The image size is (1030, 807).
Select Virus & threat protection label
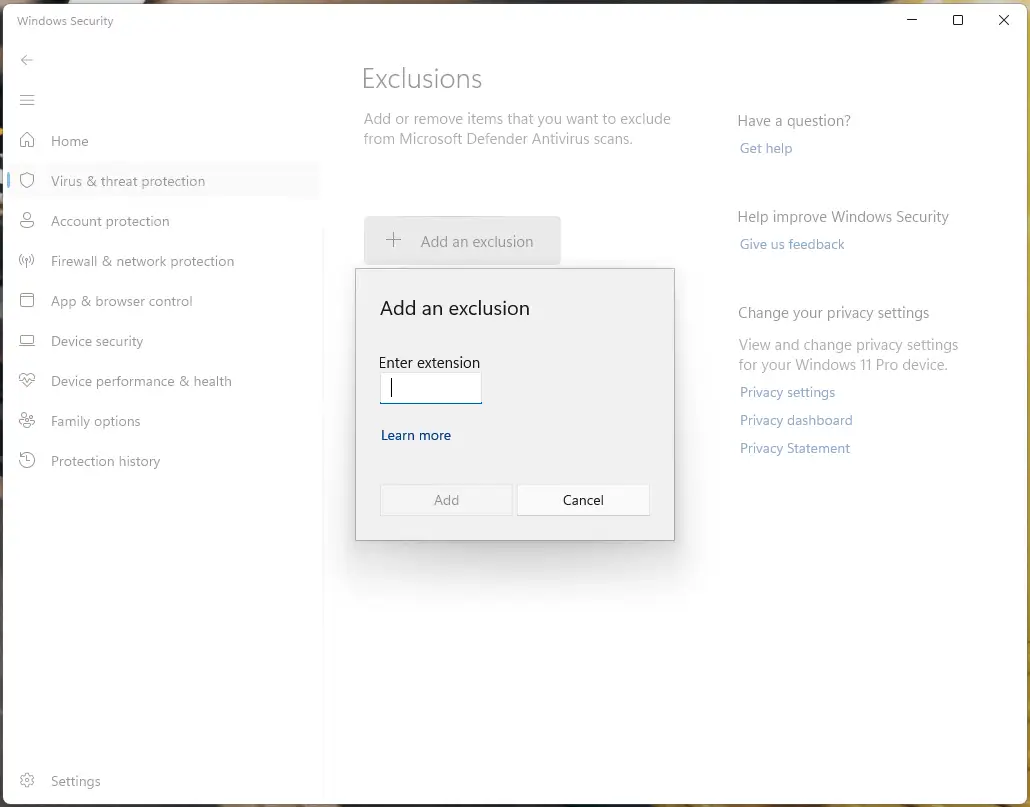(x=128, y=181)
